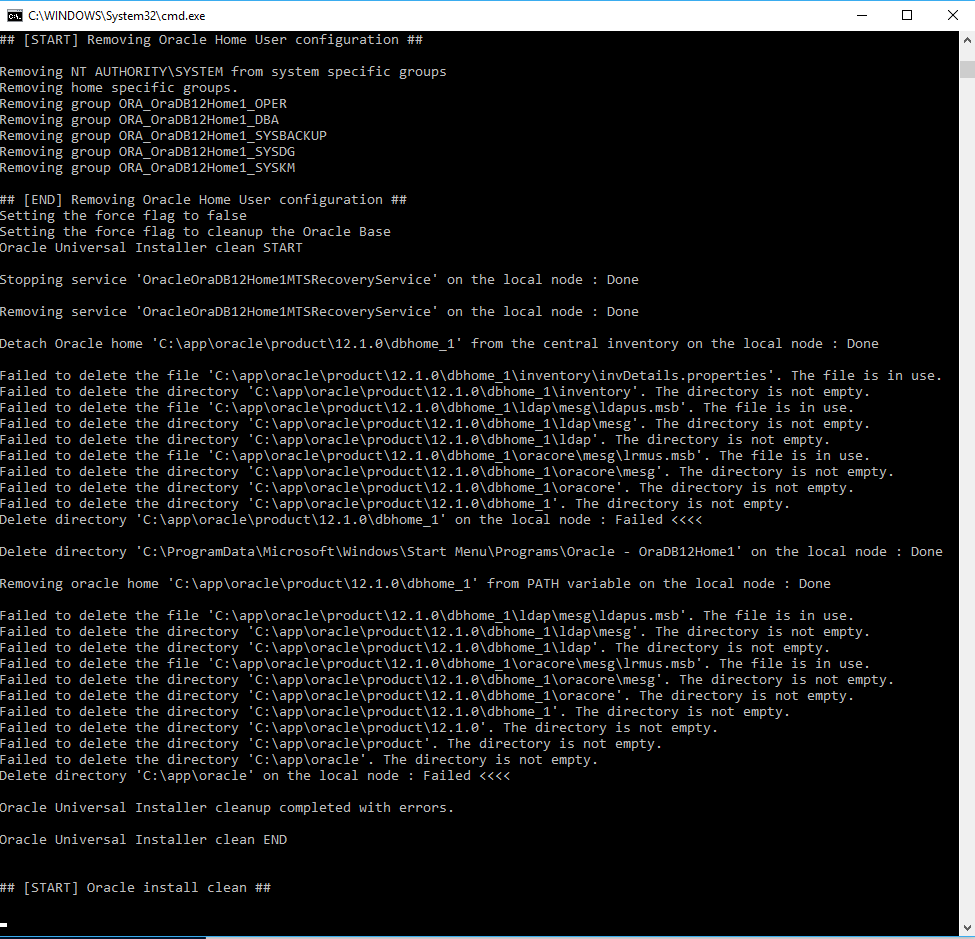
Task: Click failed-delete line for 'C:\app\oracle\product\12.1.0' directory
Action: point(359,728)
